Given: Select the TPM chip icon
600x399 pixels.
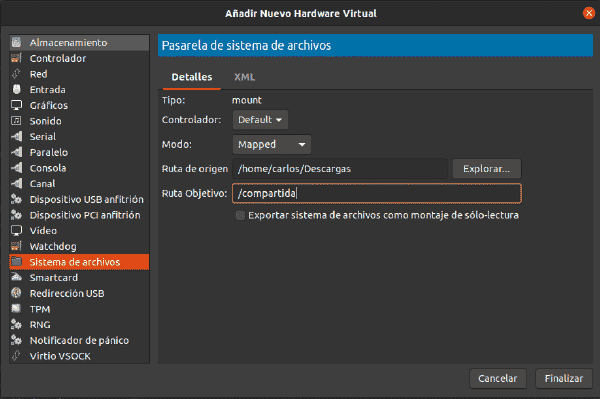Looking at the screenshot, I should (16, 309).
